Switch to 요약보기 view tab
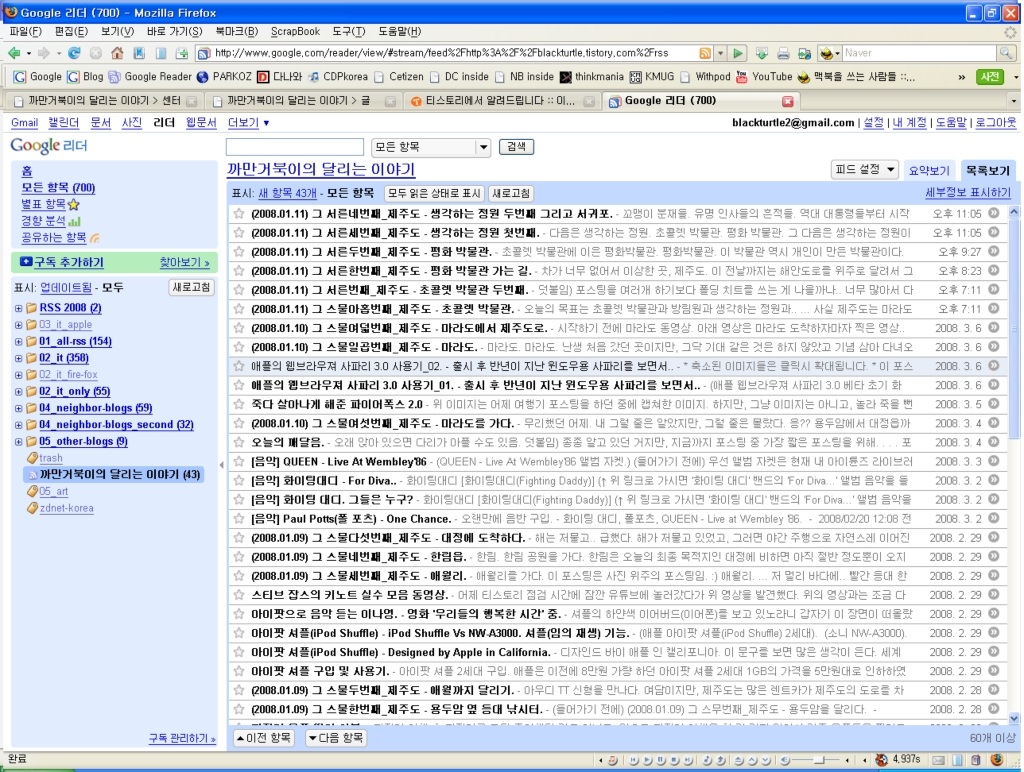Viewport: 1024px width, 772px height. tap(929, 170)
